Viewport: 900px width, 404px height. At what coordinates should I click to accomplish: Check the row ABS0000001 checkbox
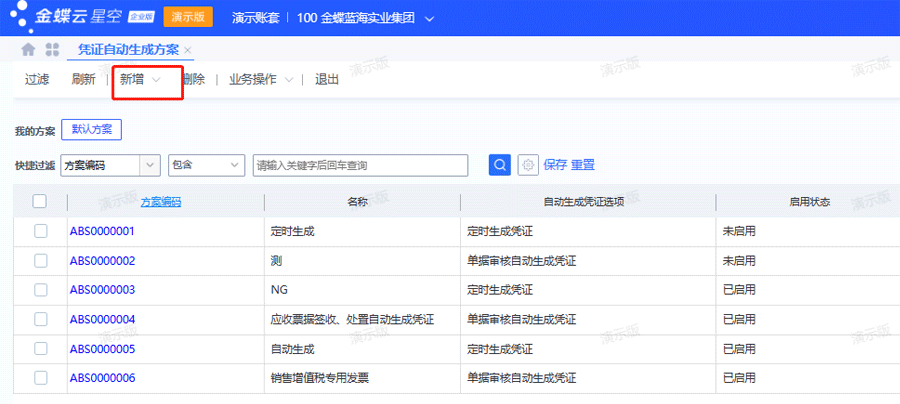(41, 231)
